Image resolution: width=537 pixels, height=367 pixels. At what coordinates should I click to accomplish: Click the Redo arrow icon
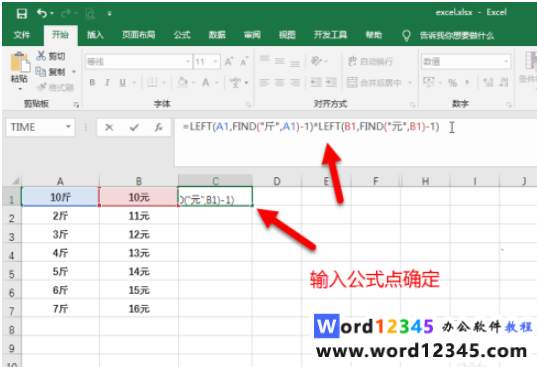(x=66, y=13)
